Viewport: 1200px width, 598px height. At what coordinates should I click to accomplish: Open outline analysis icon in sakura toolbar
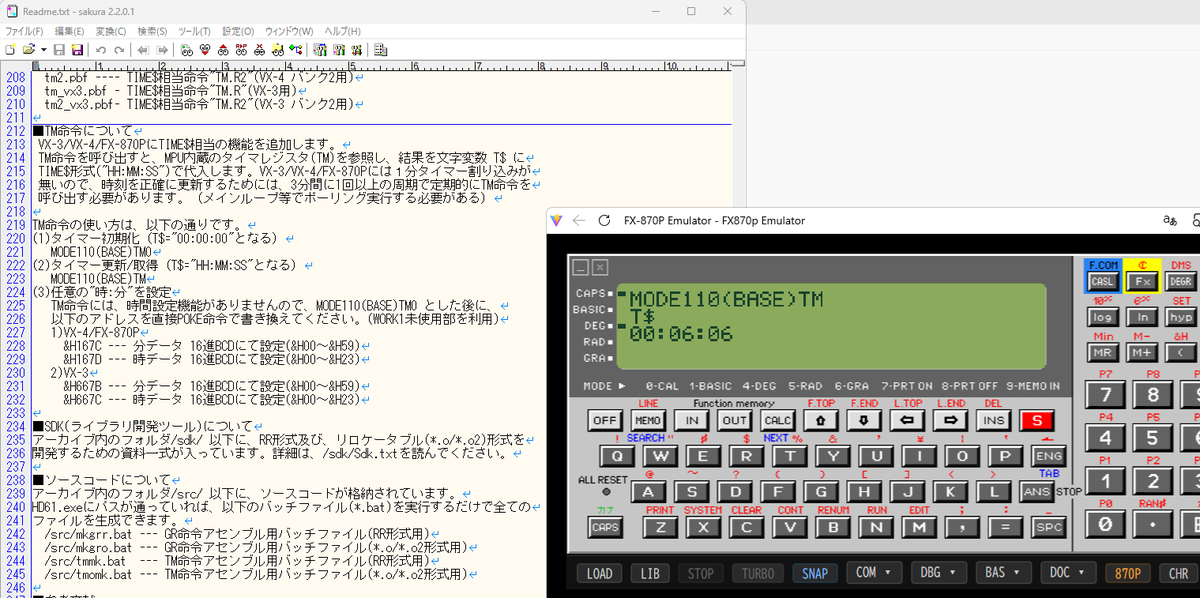coord(296,49)
